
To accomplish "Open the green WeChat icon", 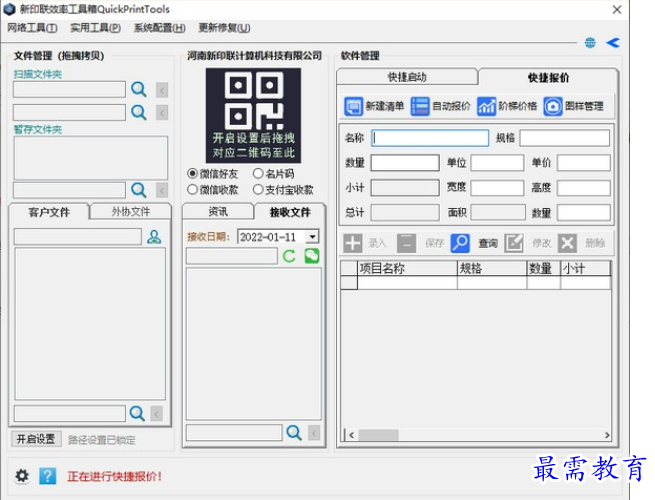I will tap(312, 257).
